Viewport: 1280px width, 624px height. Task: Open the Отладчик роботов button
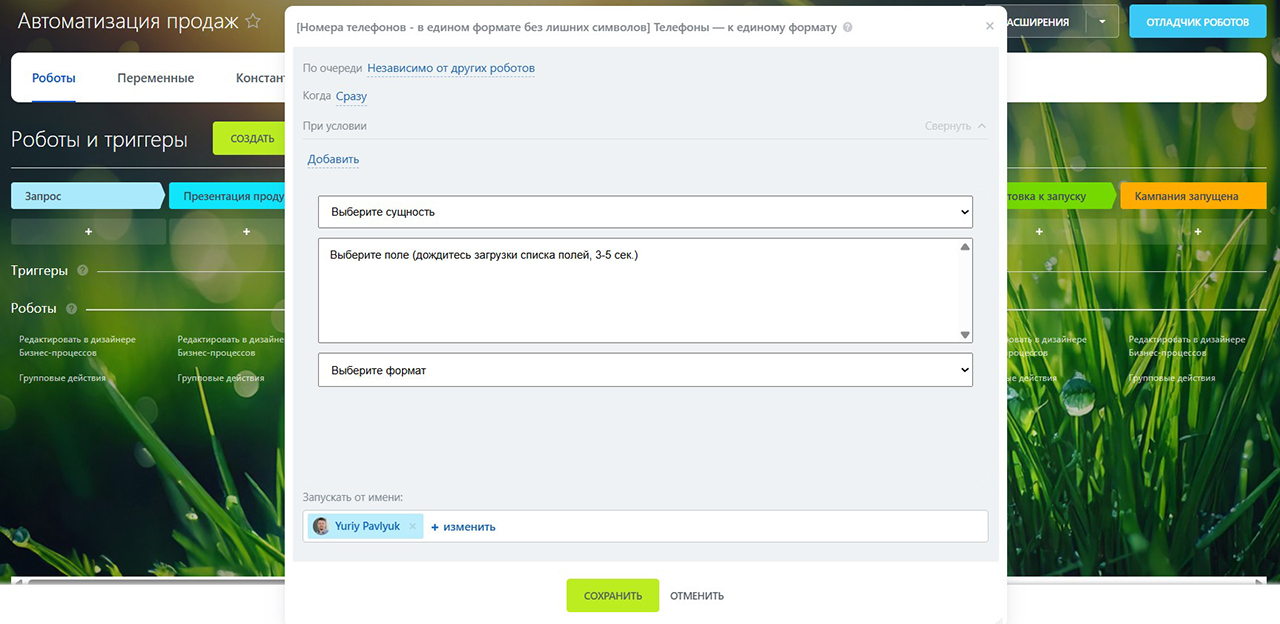point(1198,21)
